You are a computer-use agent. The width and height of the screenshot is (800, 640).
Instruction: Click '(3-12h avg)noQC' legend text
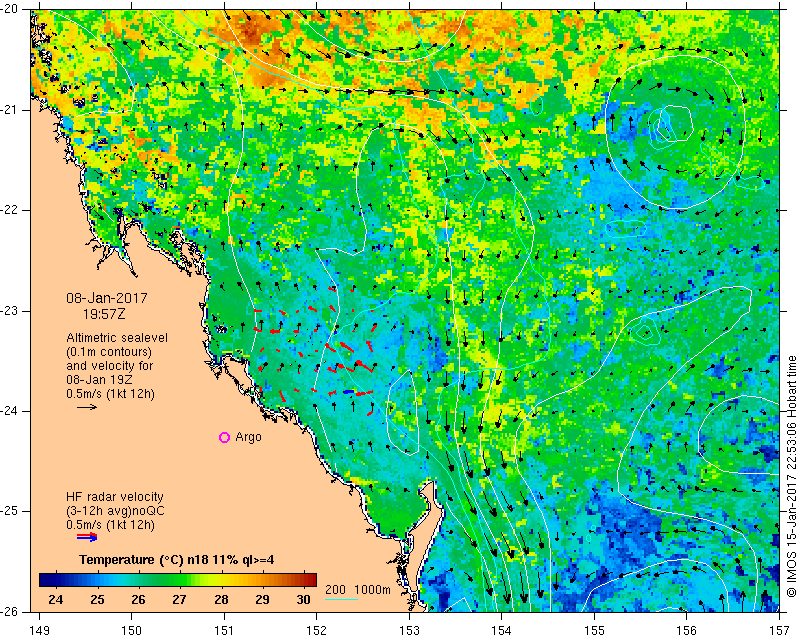115,510
